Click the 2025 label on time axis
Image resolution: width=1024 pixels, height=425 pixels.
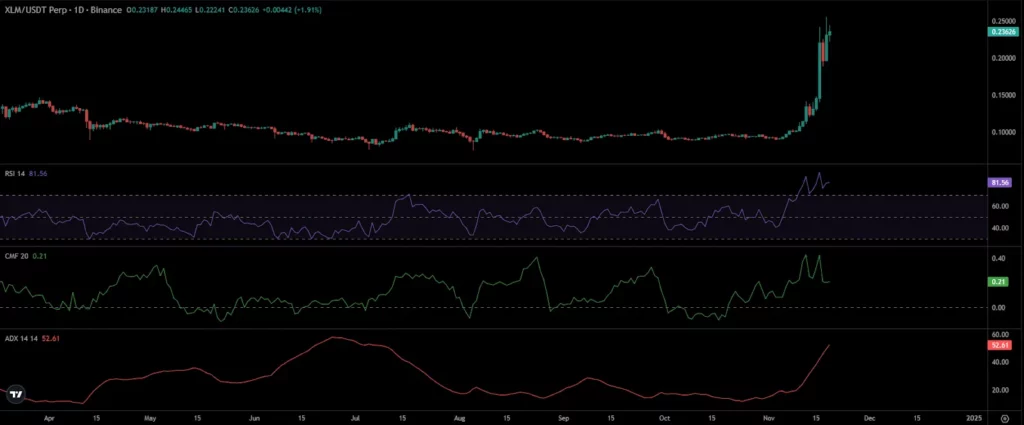point(973,417)
